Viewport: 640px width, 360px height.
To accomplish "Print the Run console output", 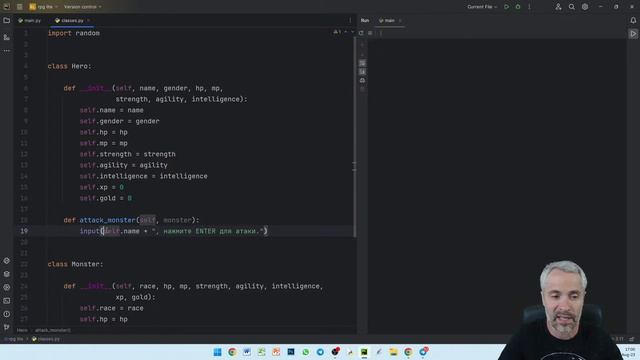I will tap(362, 80).
